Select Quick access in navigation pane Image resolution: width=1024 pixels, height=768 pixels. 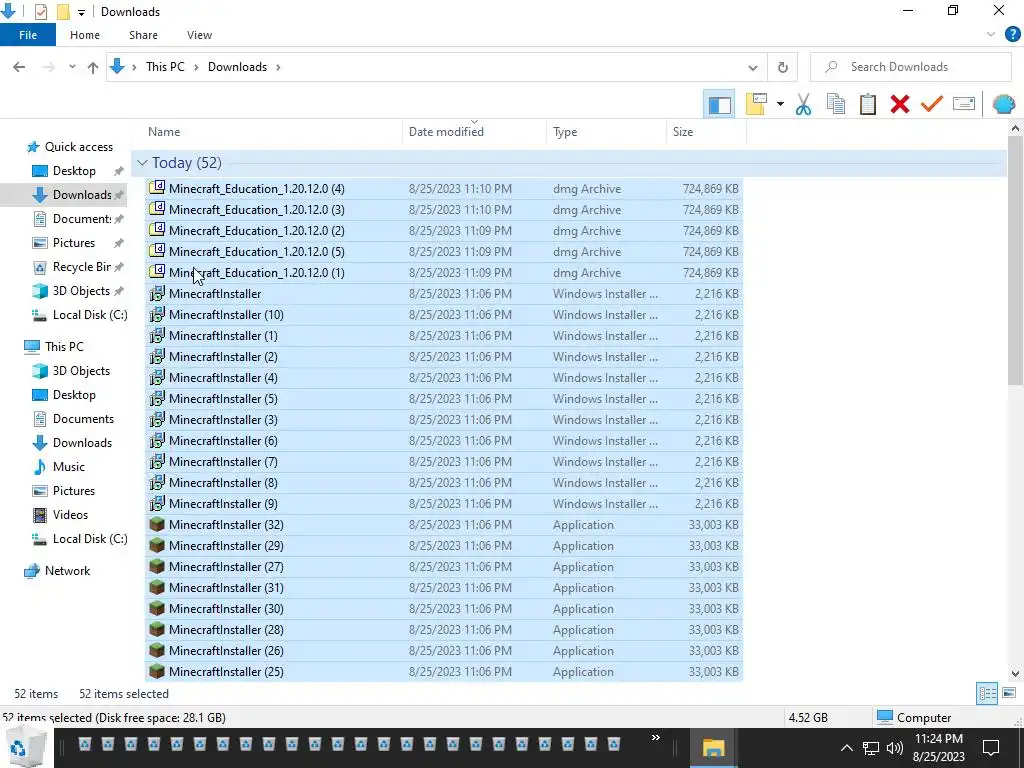(78, 147)
